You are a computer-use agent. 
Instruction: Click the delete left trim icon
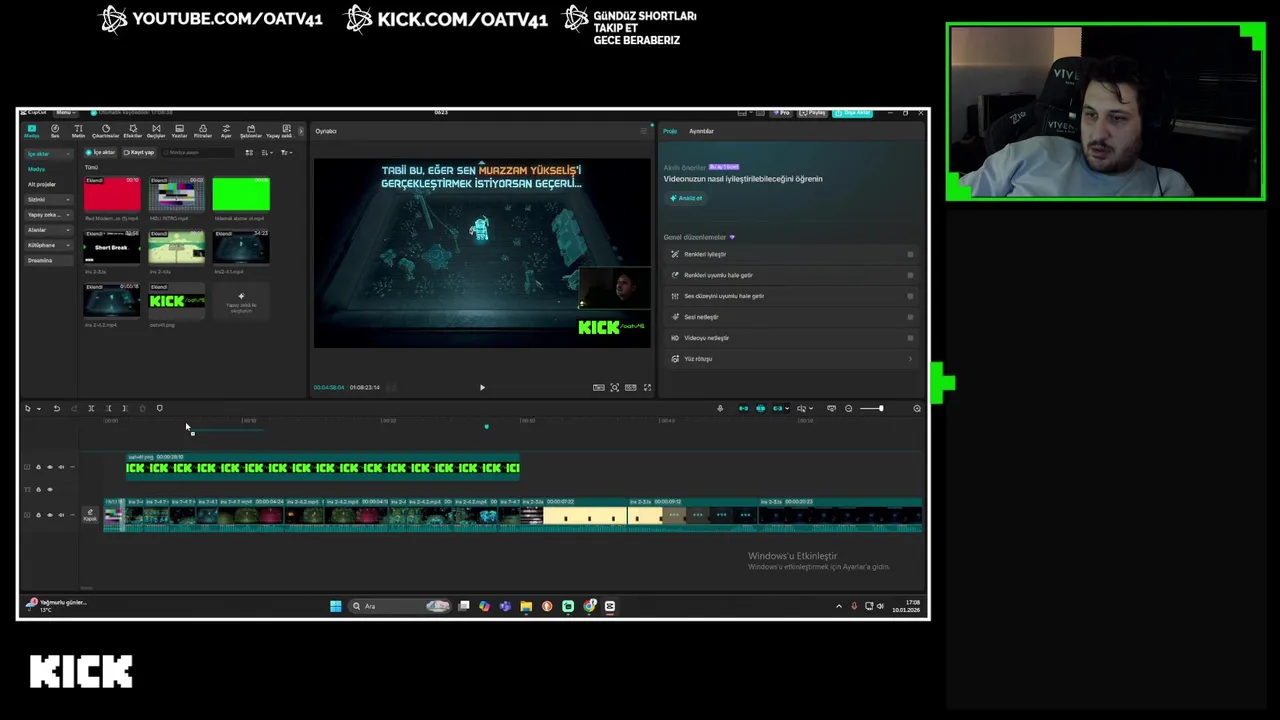[108, 408]
